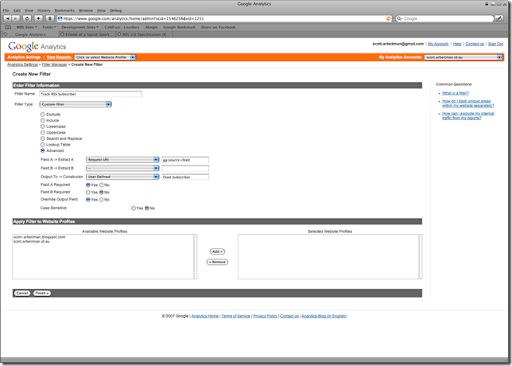Image resolution: width=512 pixels, height=366 pixels.
Task: Set Case Sensitive to Yes
Action: 133,208
